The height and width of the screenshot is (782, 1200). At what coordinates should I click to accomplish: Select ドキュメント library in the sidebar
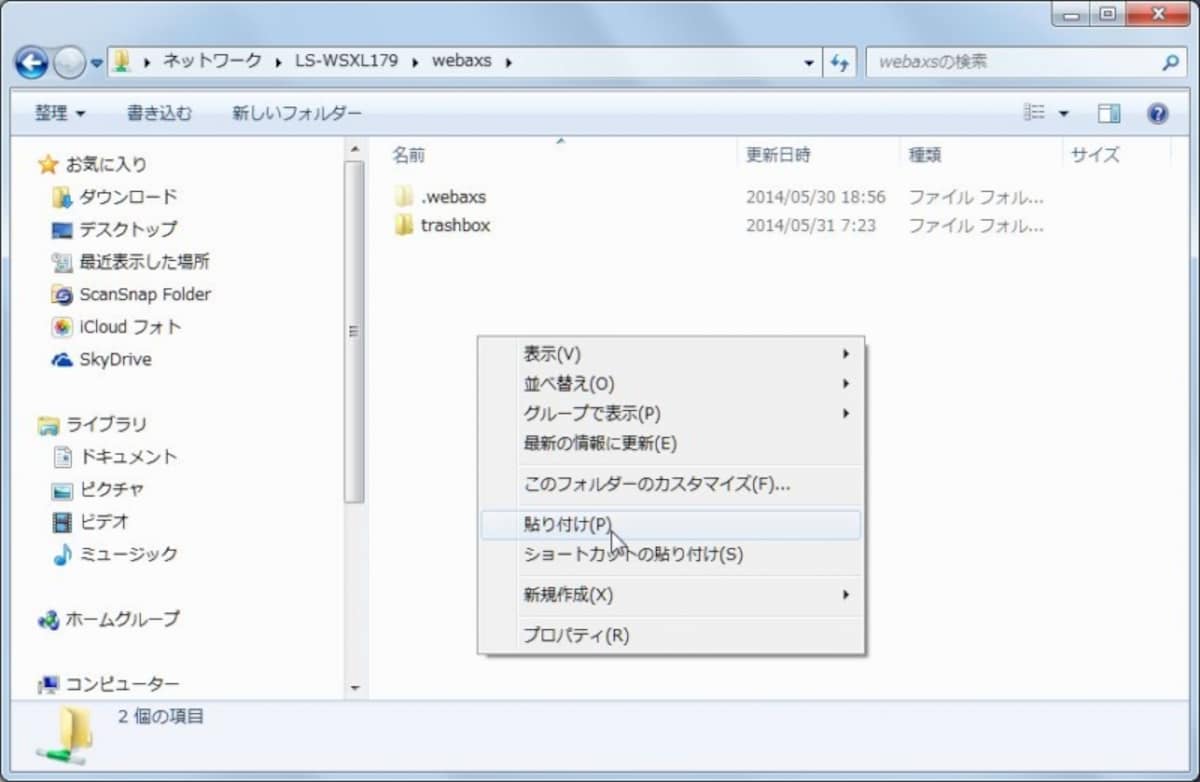click(128, 456)
